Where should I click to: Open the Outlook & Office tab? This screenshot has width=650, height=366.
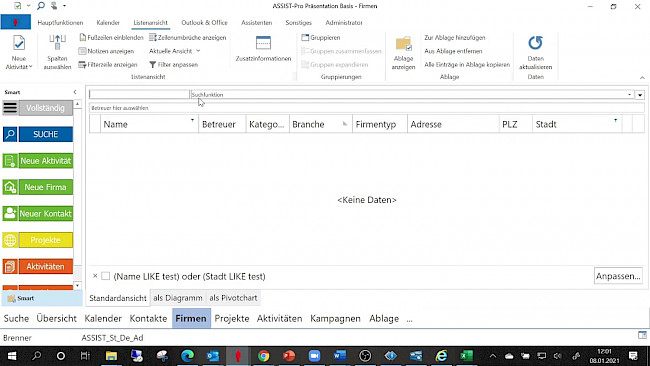click(x=204, y=23)
